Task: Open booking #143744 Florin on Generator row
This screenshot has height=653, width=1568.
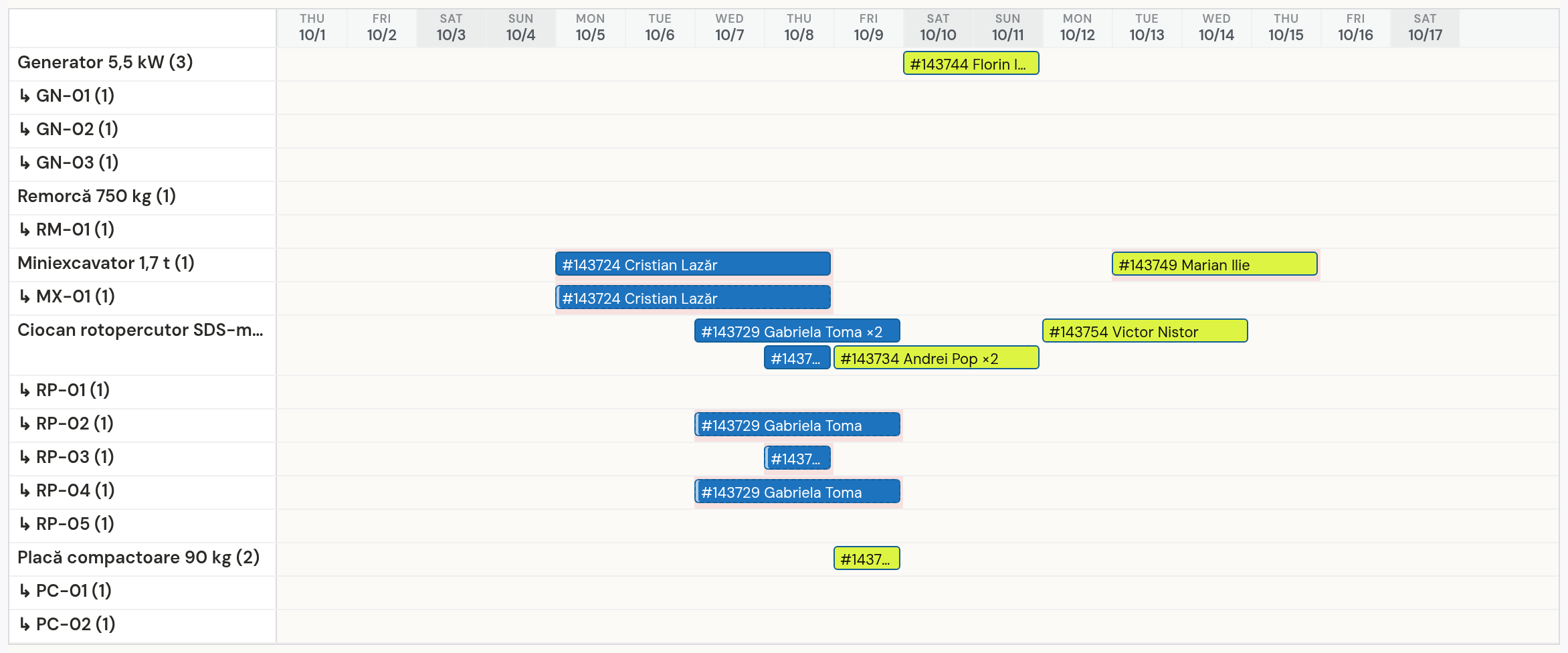Action: tap(971, 64)
